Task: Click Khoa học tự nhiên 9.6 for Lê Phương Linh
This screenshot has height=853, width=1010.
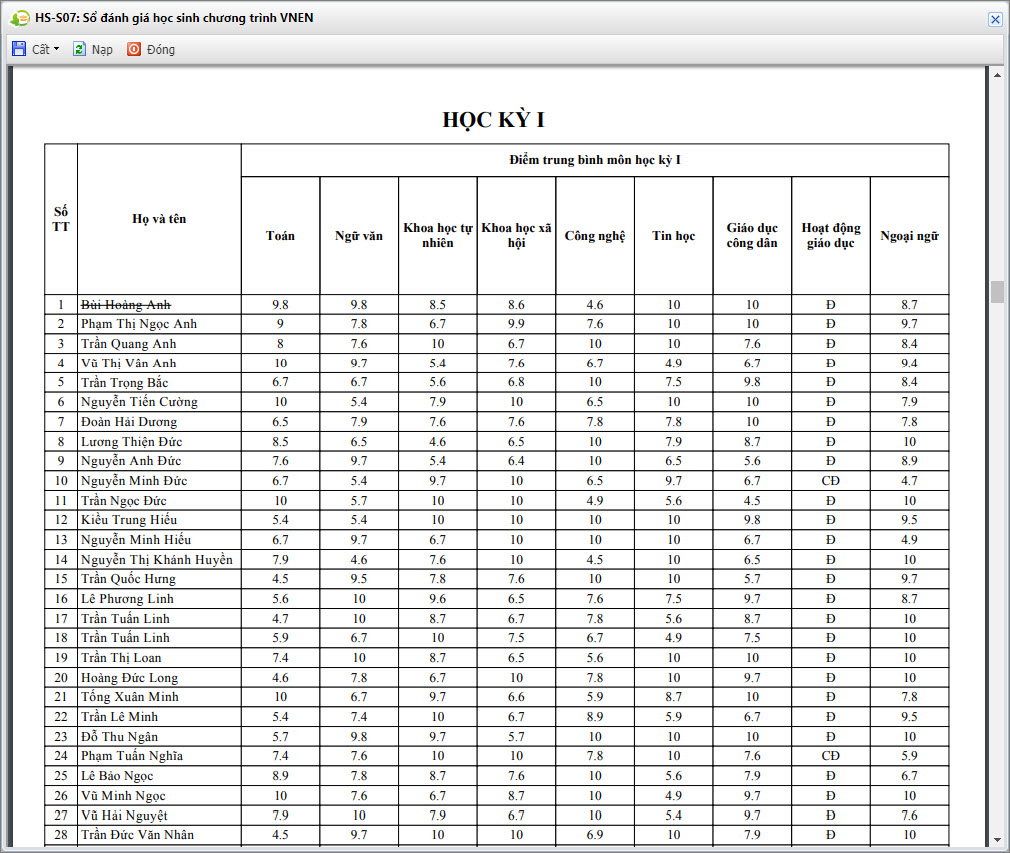Action: (x=438, y=599)
